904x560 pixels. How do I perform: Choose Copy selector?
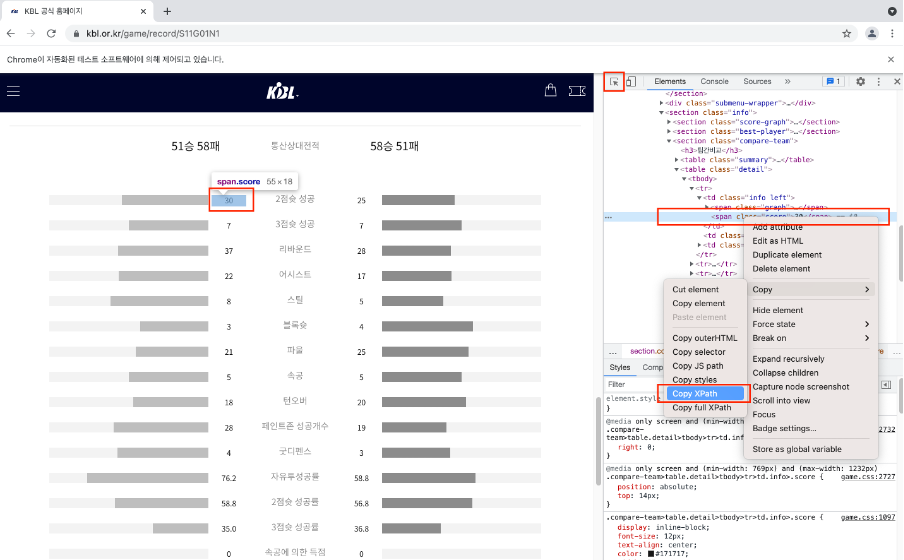[x=699, y=352]
